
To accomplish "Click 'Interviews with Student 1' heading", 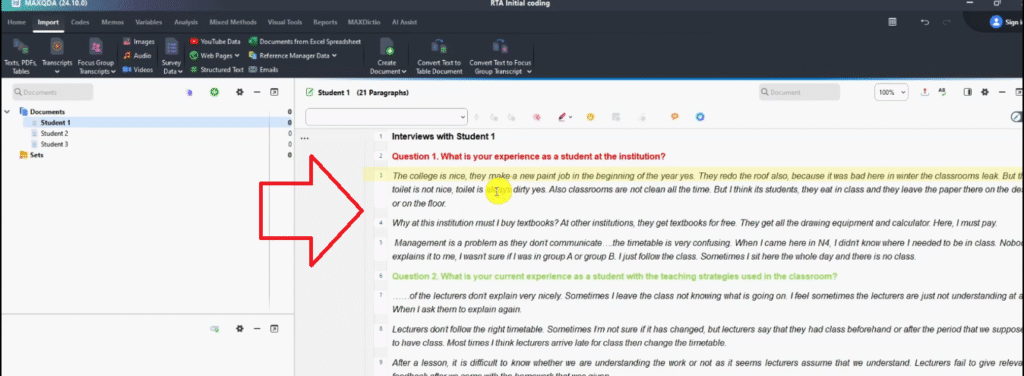I will [443, 137].
